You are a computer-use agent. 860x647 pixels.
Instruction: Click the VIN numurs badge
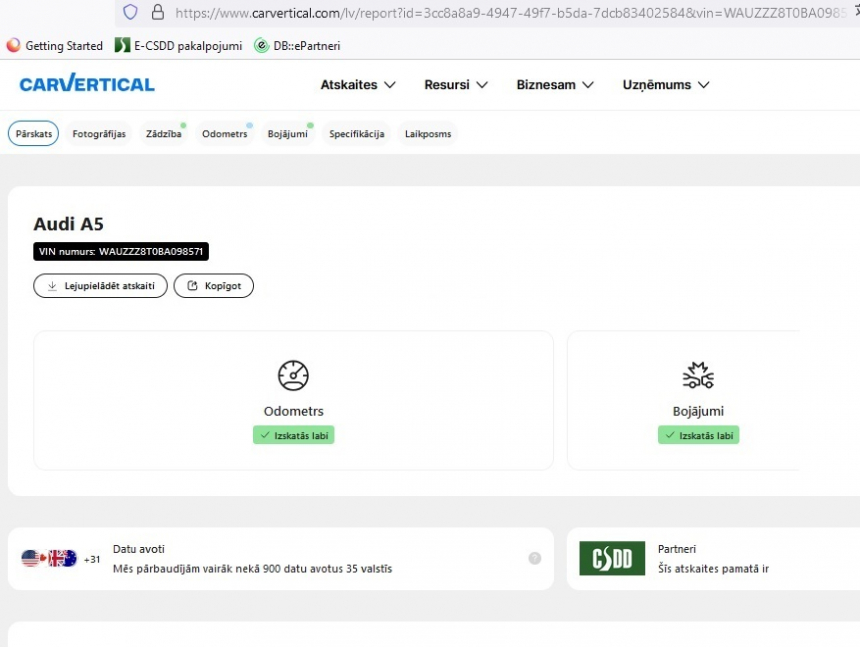click(x=121, y=251)
